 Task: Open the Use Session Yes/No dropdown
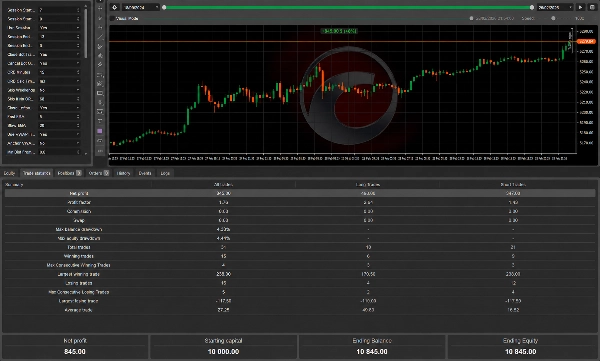tap(59, 28)
